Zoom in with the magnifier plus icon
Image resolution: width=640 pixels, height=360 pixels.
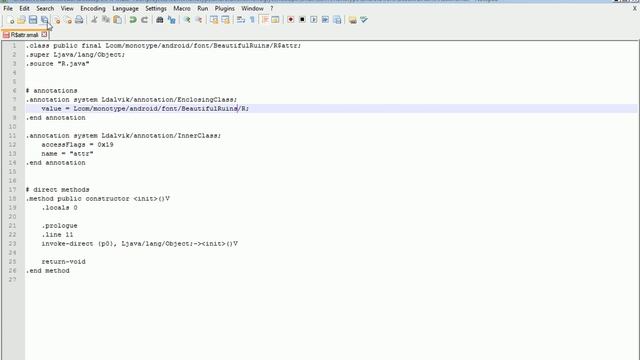187,20
